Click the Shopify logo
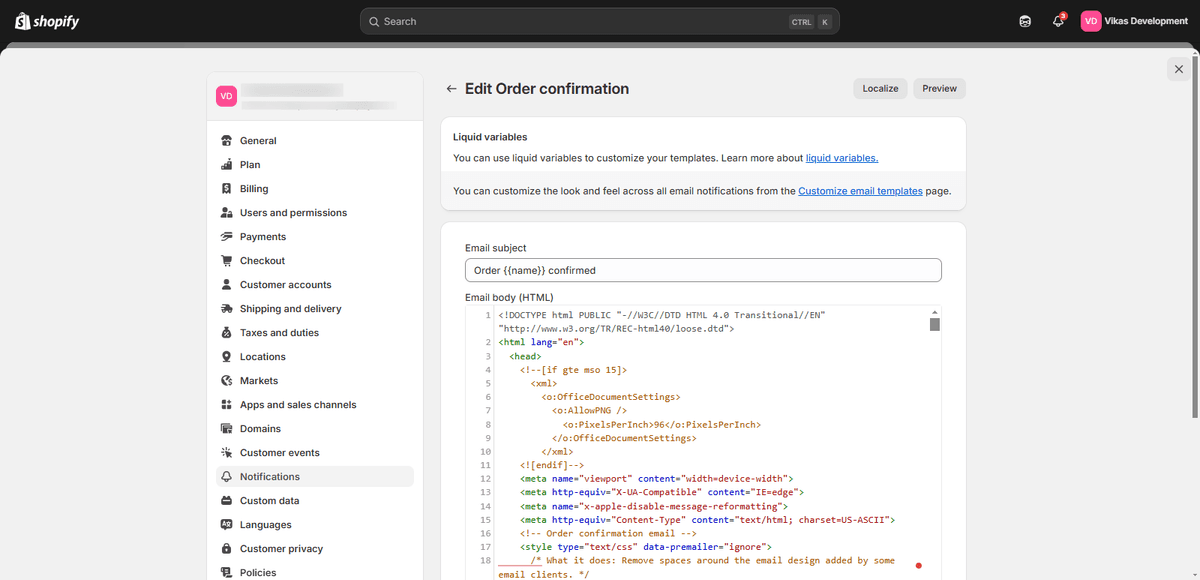1200x580 pixels. click(47, 21)
